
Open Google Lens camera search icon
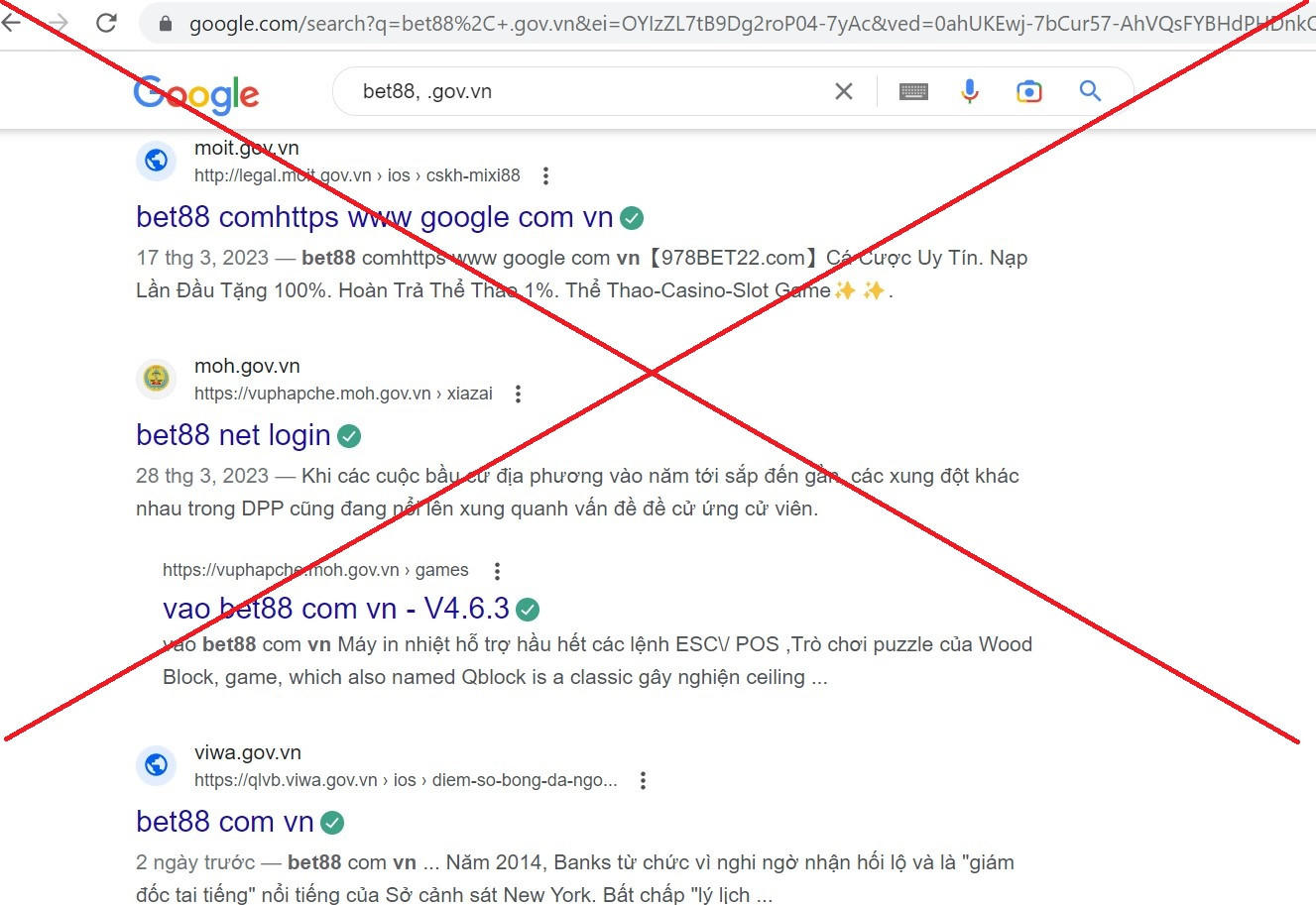tap(1029, 91)
